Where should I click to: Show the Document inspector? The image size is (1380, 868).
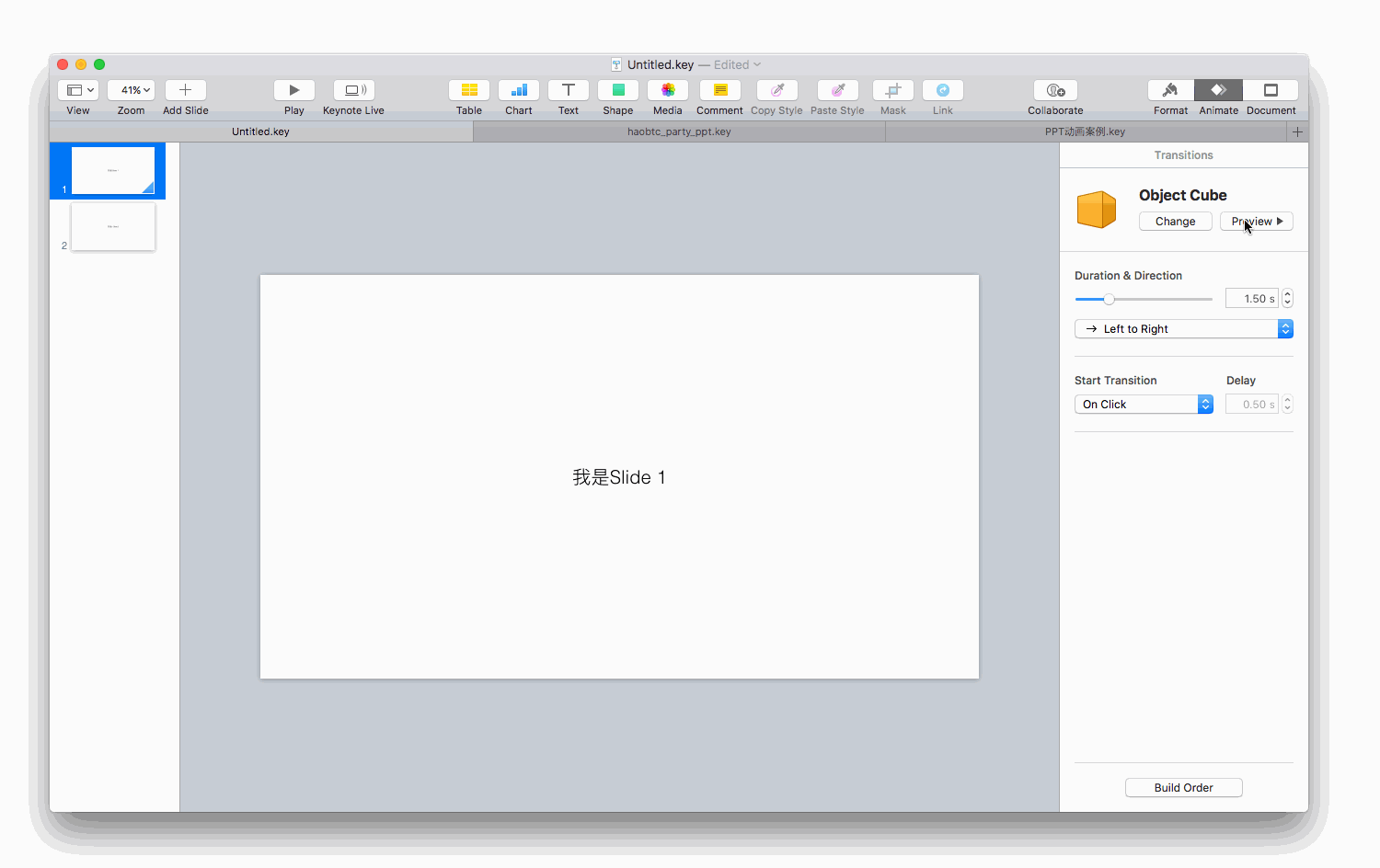(1271, 90)
